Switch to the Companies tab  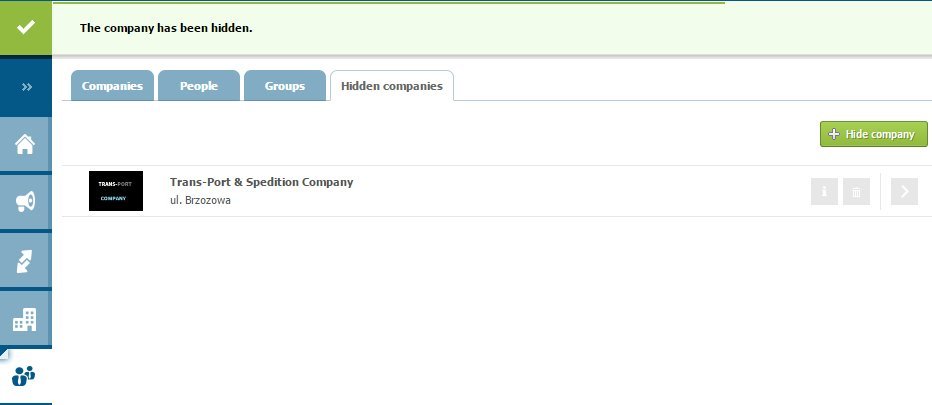coord(112,86)
